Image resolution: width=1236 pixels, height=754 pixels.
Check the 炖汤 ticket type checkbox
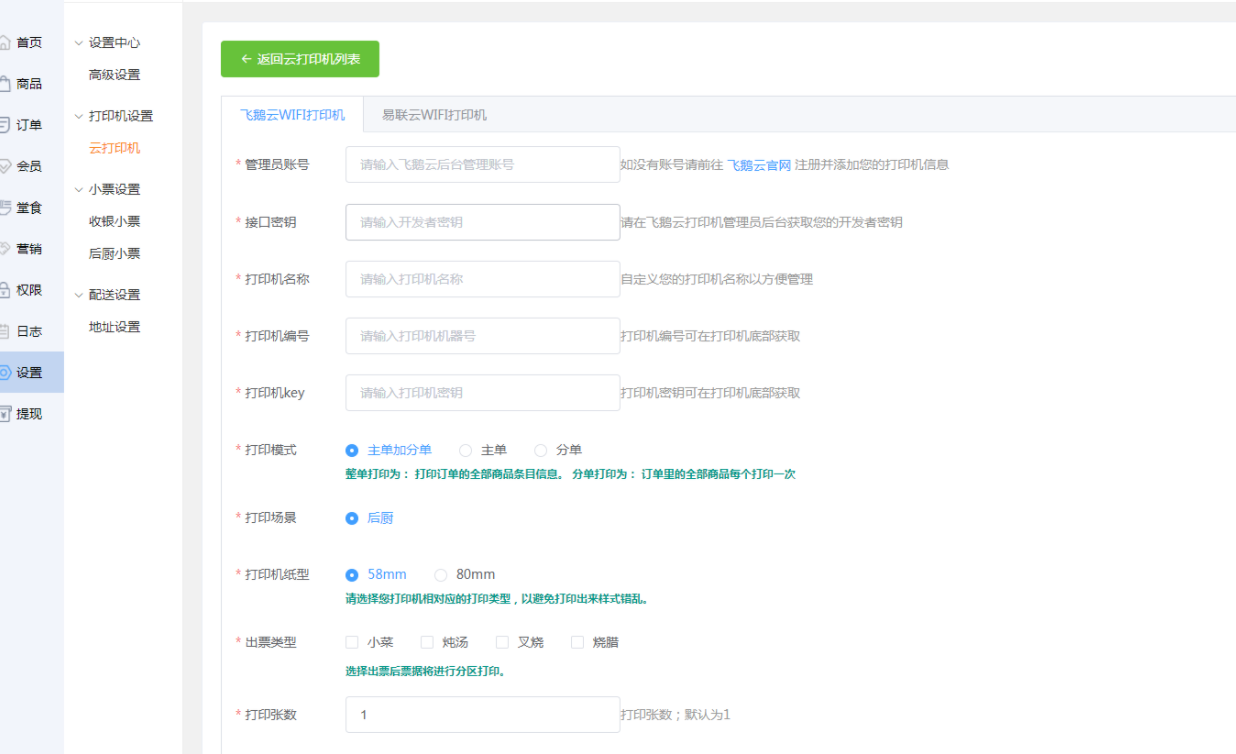click(427, 642)
